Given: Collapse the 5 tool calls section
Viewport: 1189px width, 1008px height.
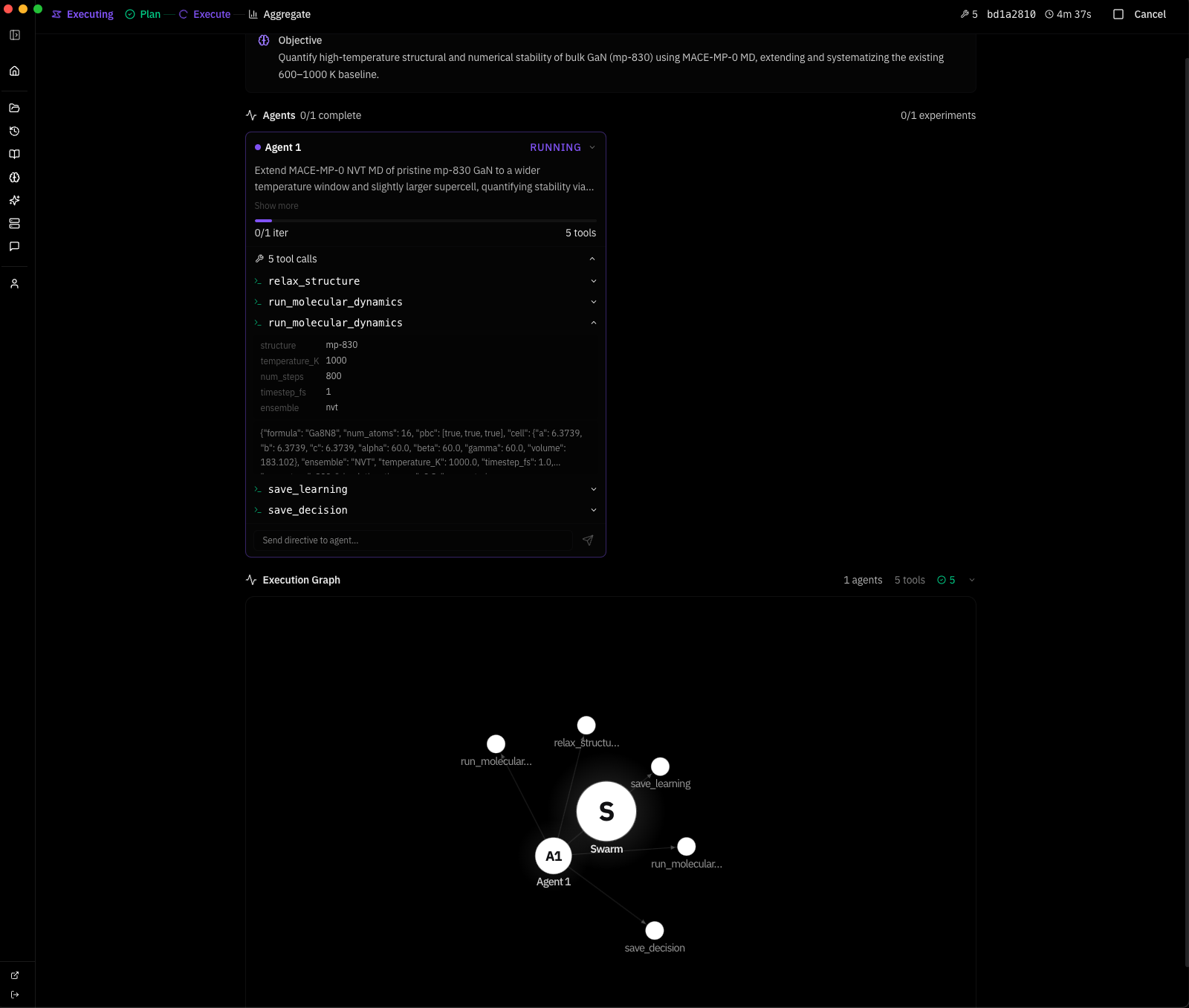Looking at the screenshot, I should point(592,259).
